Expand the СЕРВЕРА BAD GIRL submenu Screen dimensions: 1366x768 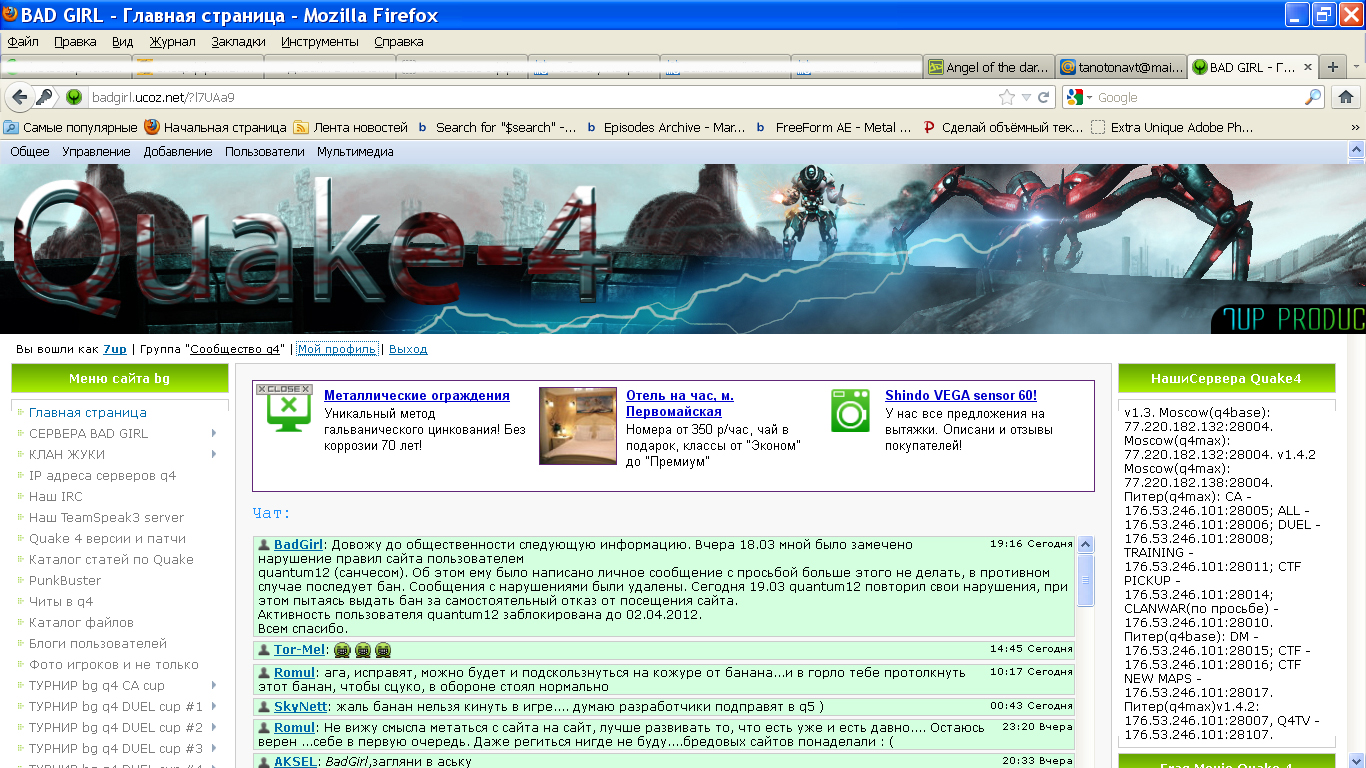pyautogui.click(x=214, y=433)
